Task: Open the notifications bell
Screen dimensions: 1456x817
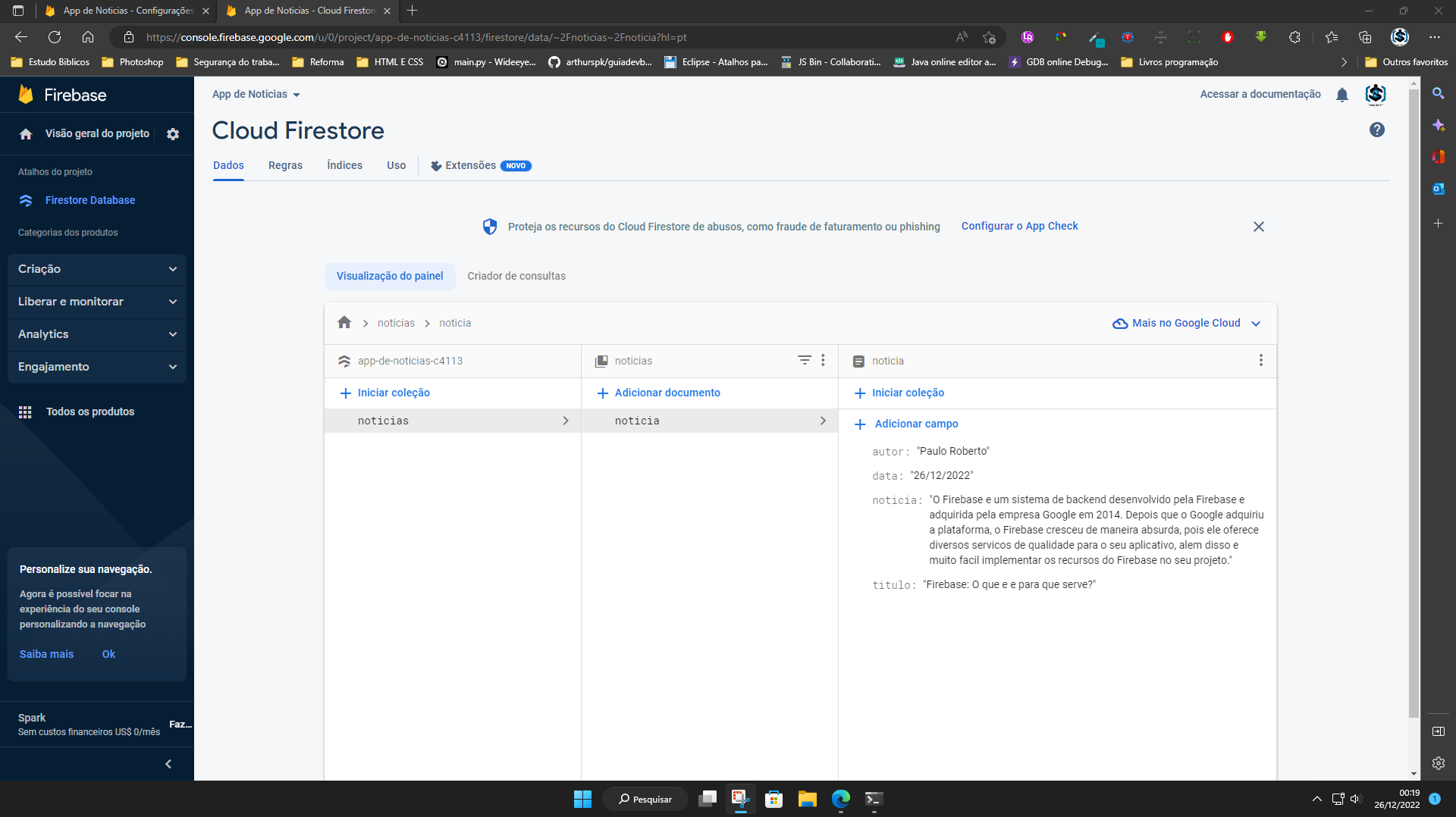Action: click(1342, 94)
